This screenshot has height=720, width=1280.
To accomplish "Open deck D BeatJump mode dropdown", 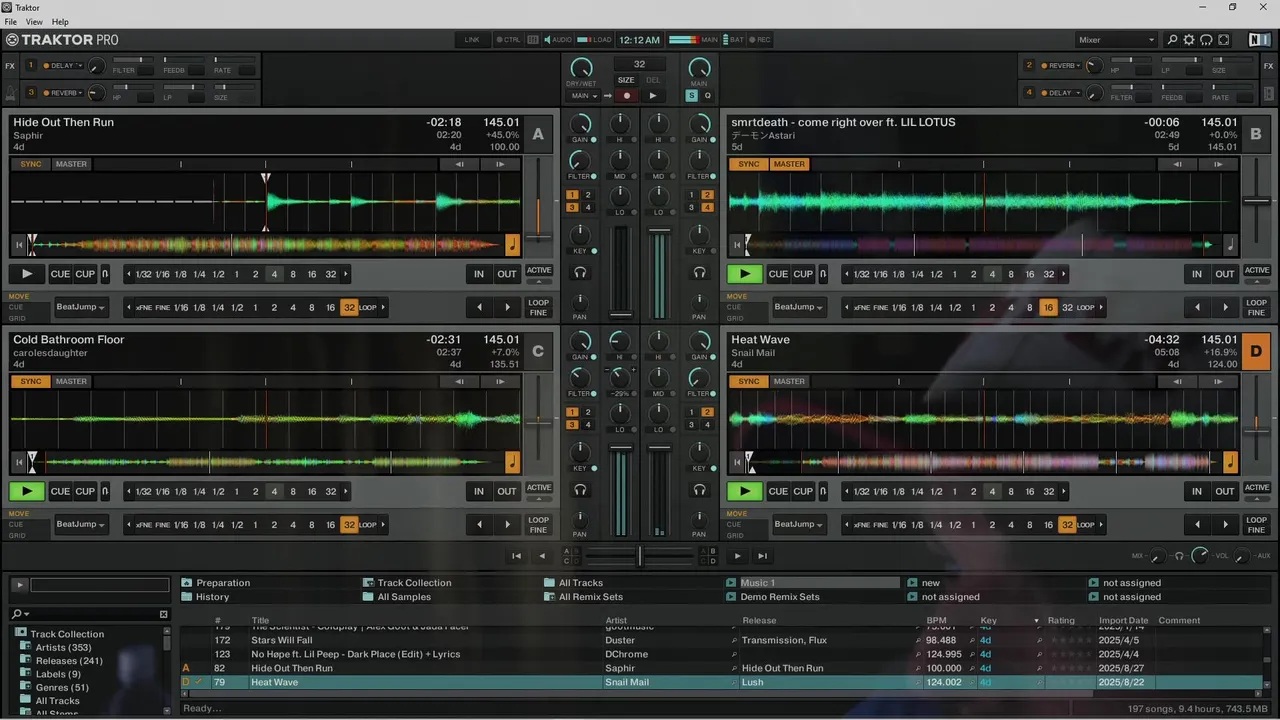I will [799, 524].
